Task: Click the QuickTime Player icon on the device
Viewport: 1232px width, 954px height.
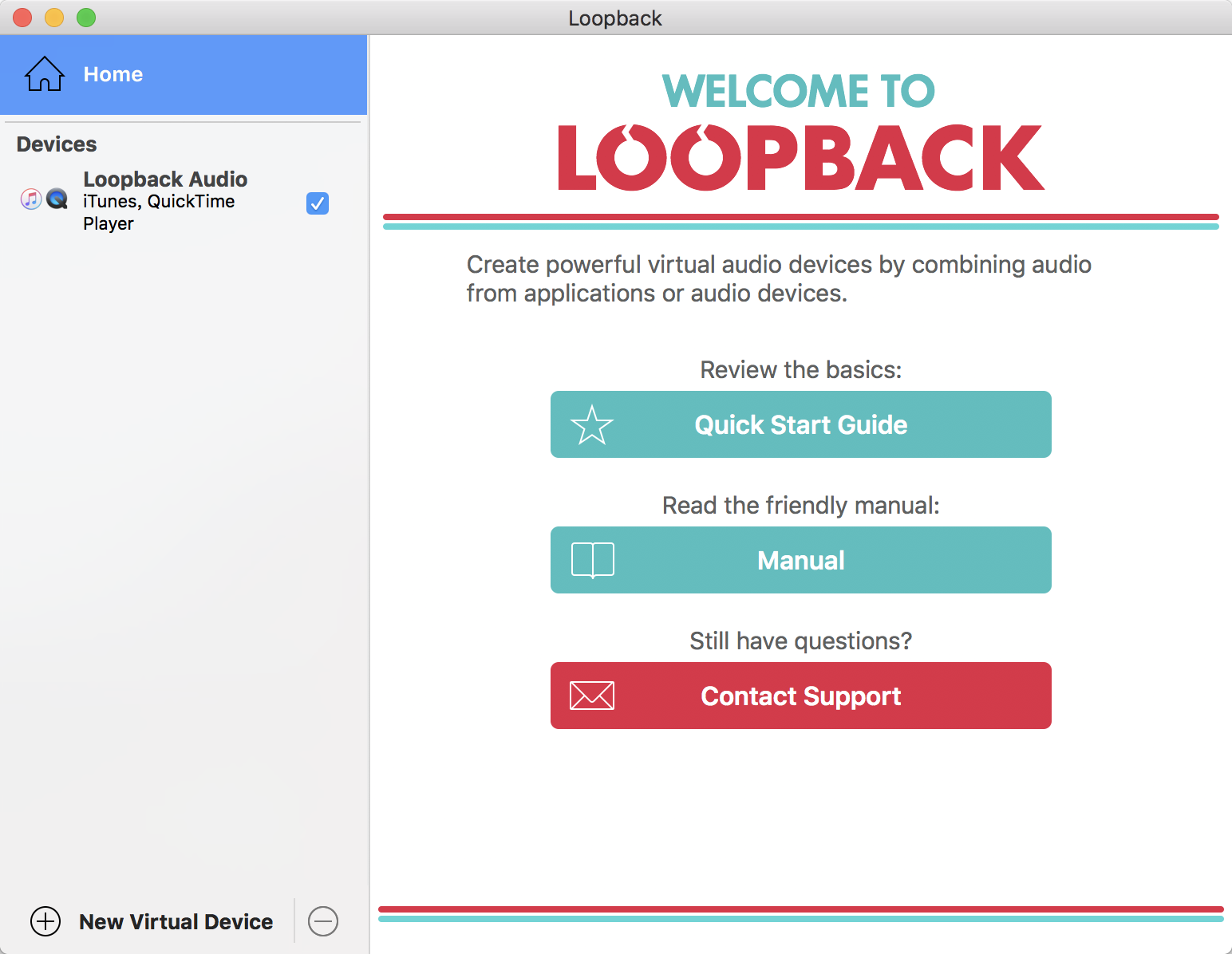Action: tap(57, 199)
